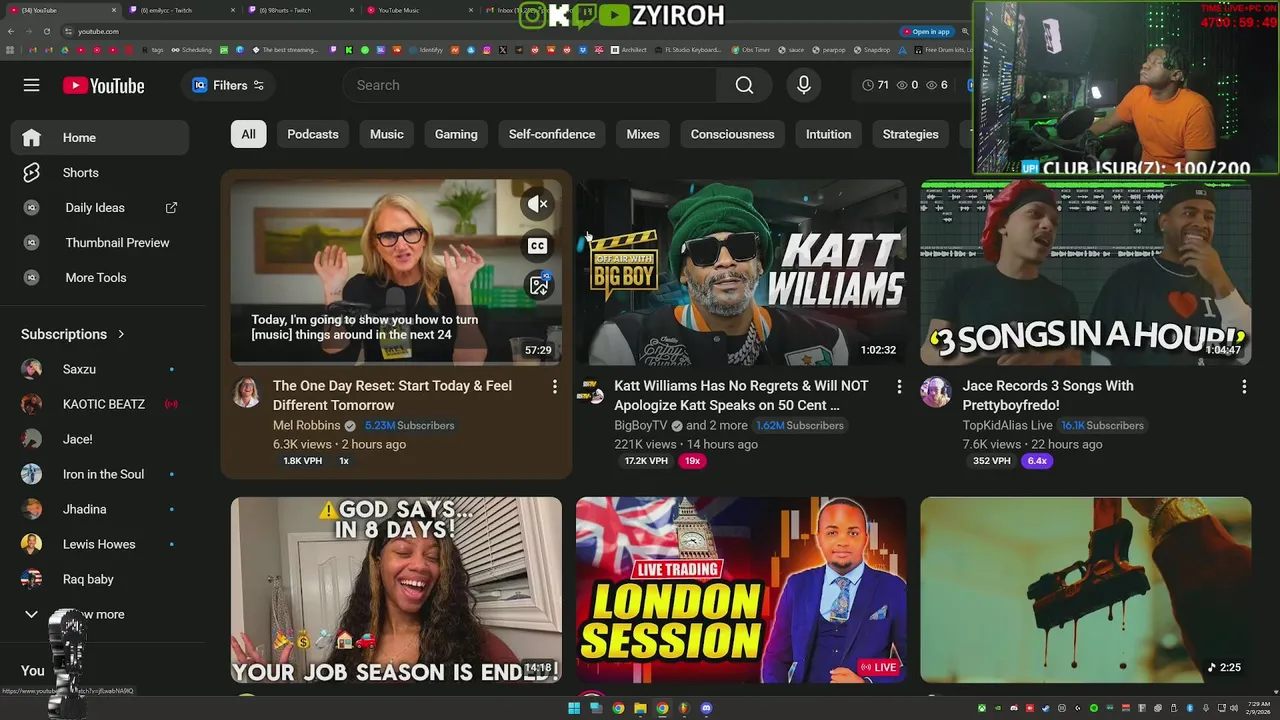Open Windows Start menu on taskbar

click(x=574, y=708)
